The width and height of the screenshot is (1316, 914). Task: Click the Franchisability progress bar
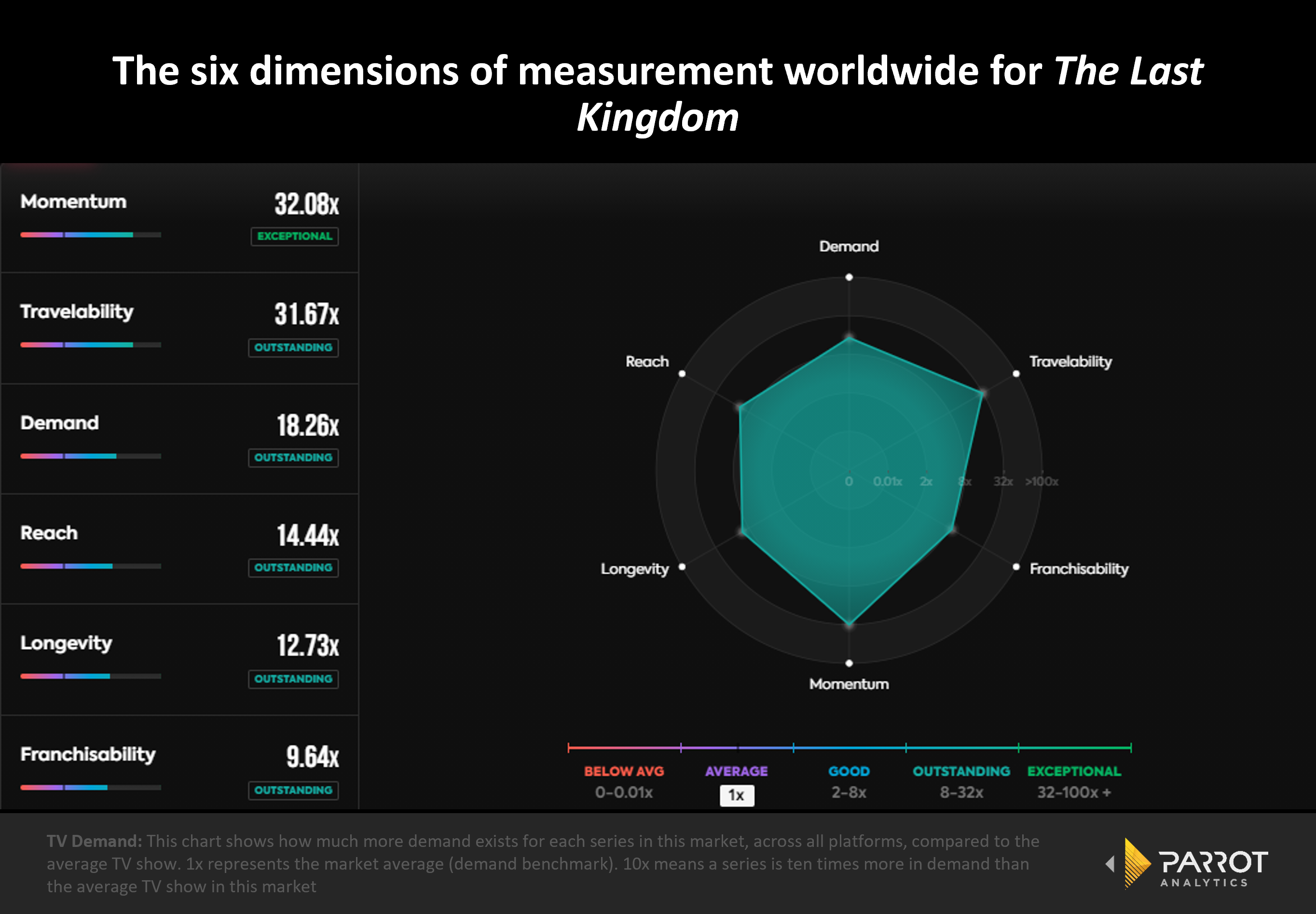90,787
